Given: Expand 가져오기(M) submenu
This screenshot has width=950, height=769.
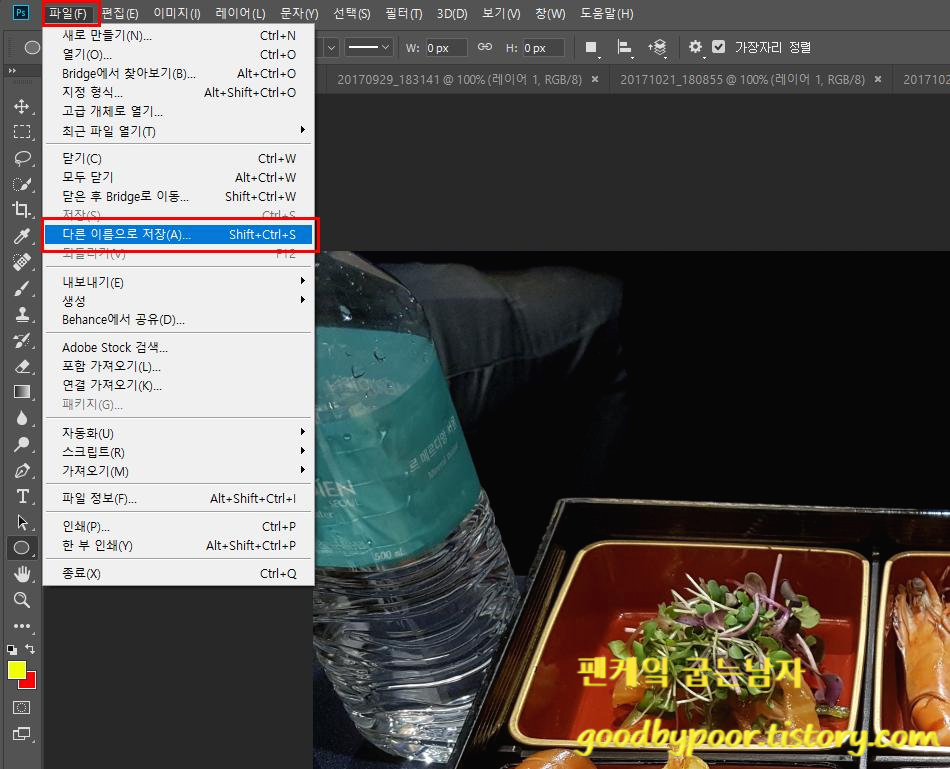Looking at the screenshot, I should (x=302, y=470).
